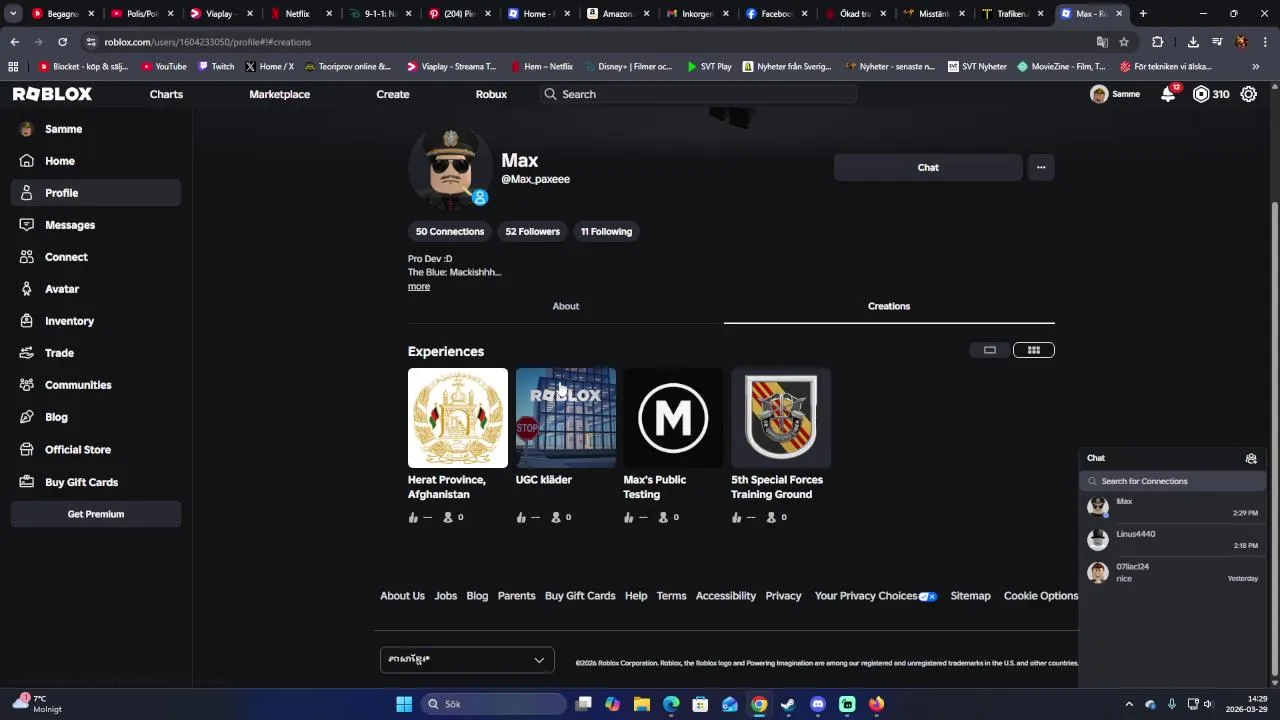
Task: Click the Samme account avatar in header
Action: [x=1099, y=94]
